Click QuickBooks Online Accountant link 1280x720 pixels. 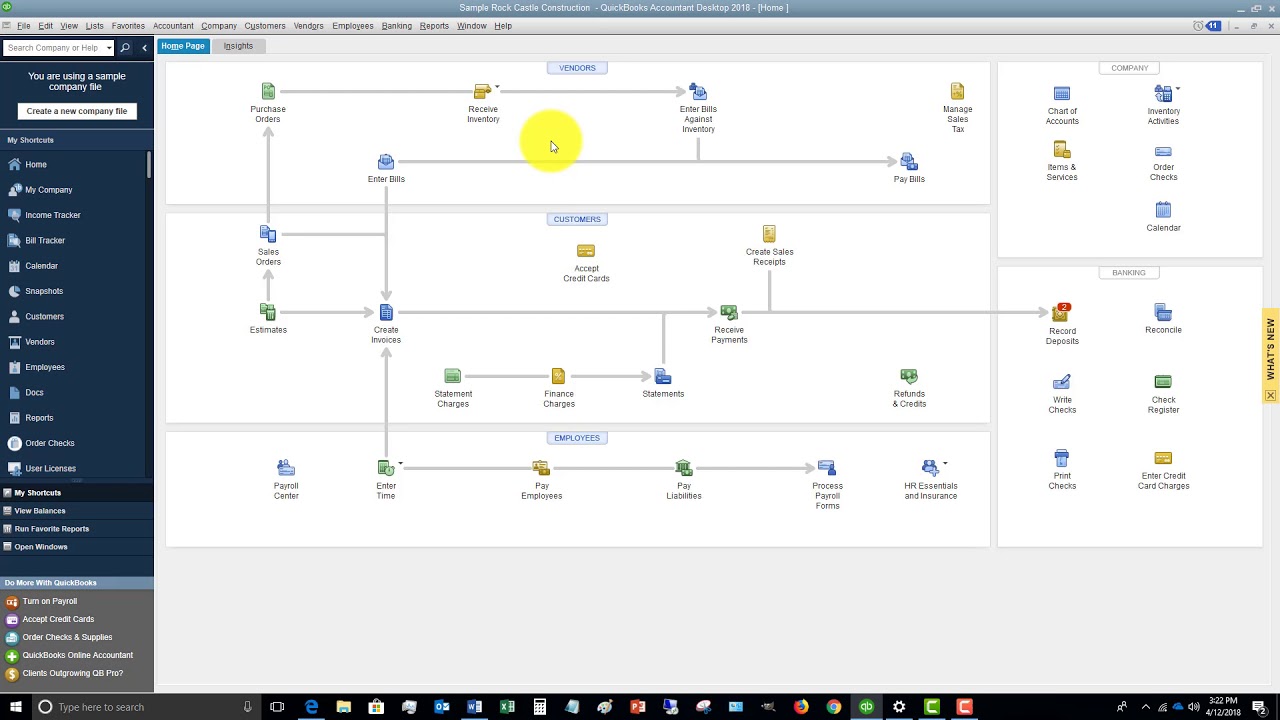tap(77, 656)
